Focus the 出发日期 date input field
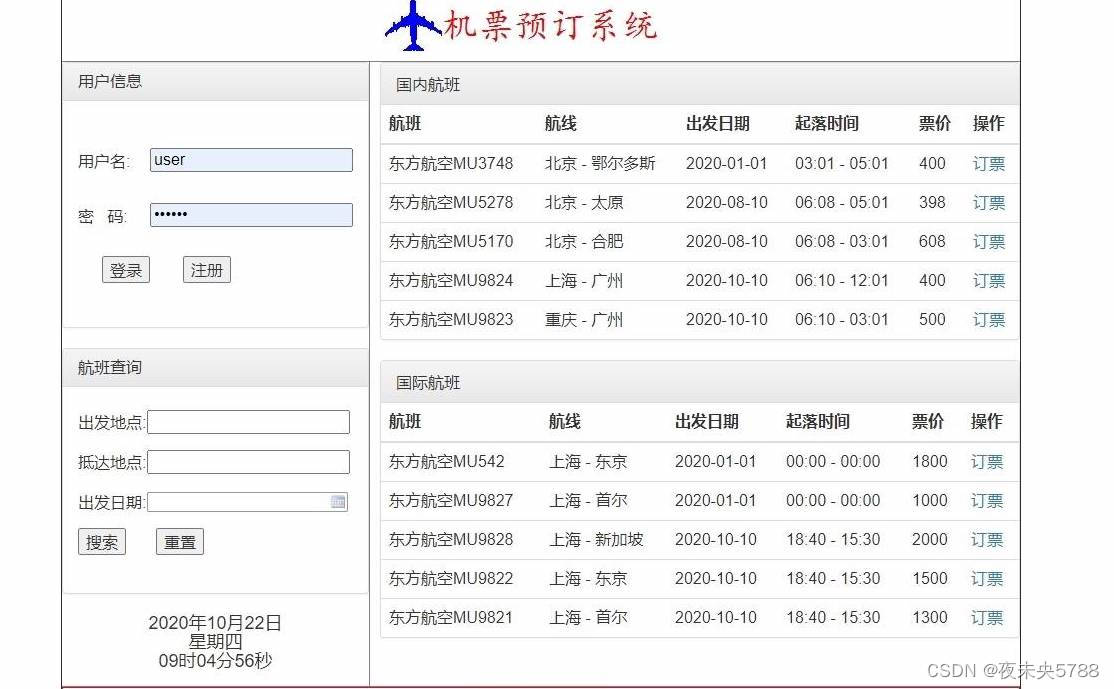Image resolution: width=1114 pixels, height=689 pixels. pyautogui.click(x=247, y=502)
